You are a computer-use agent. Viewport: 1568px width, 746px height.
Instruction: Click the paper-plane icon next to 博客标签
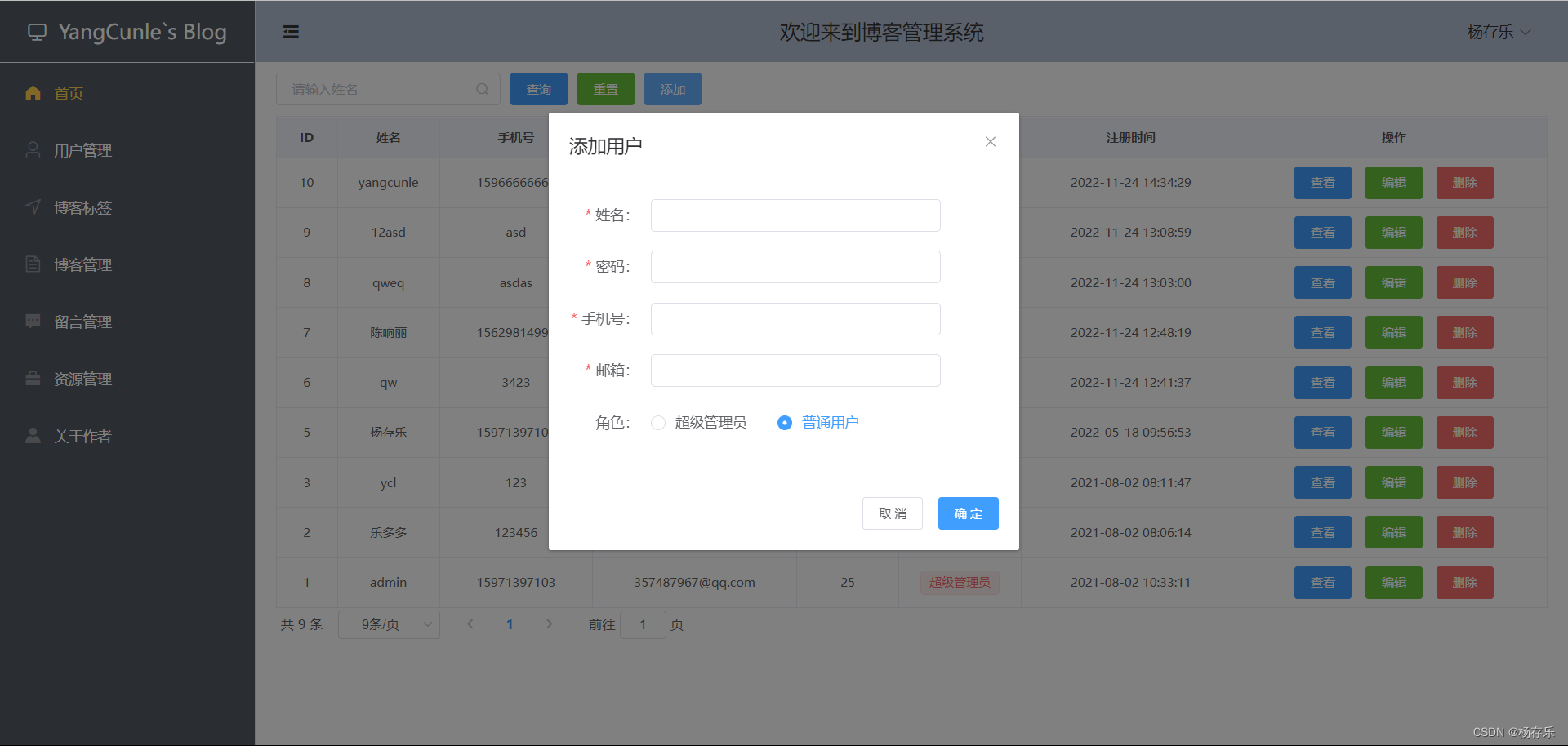(33, 207)
